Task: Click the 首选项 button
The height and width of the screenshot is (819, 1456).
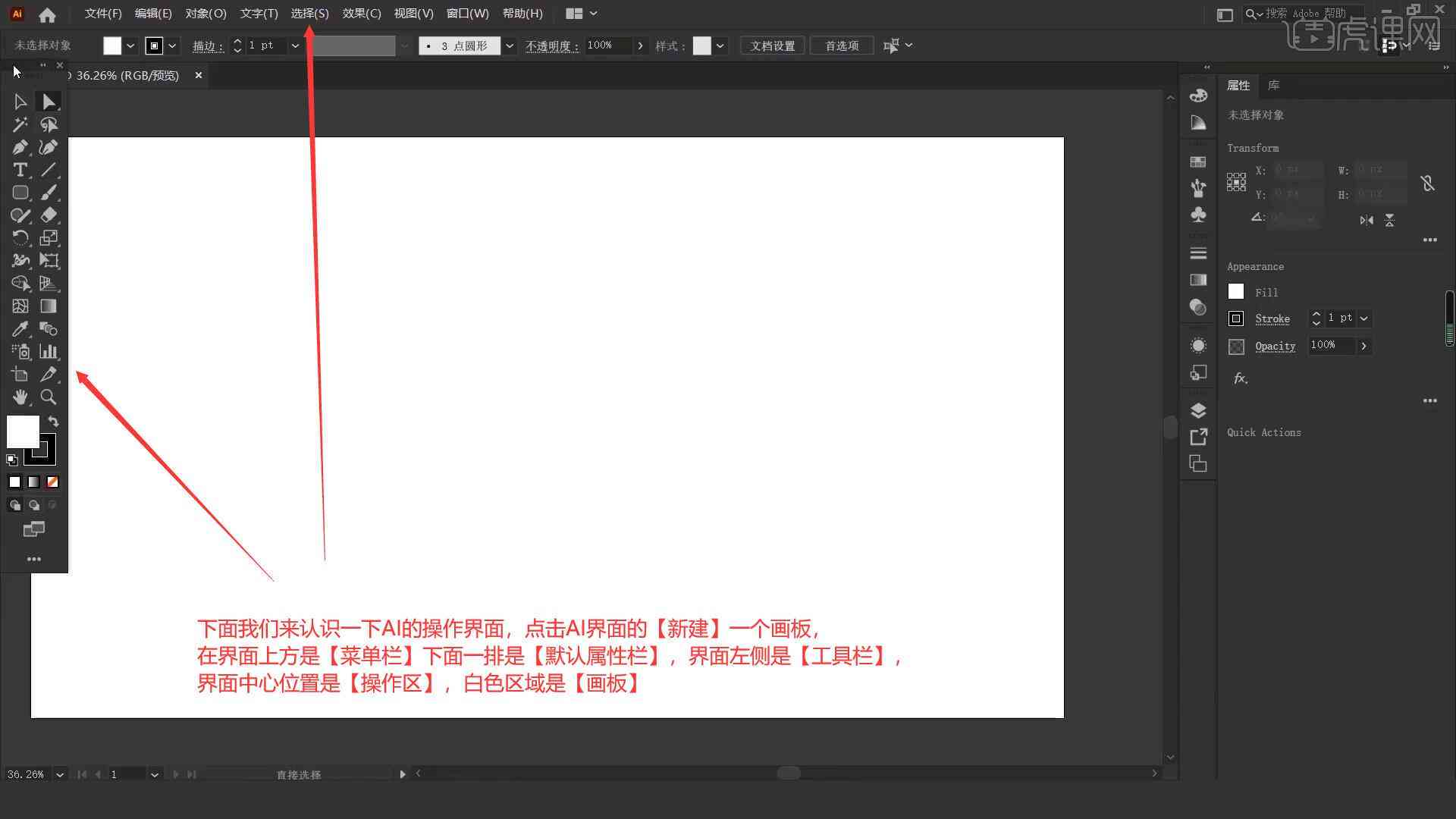Action: (x=842, y=46)
